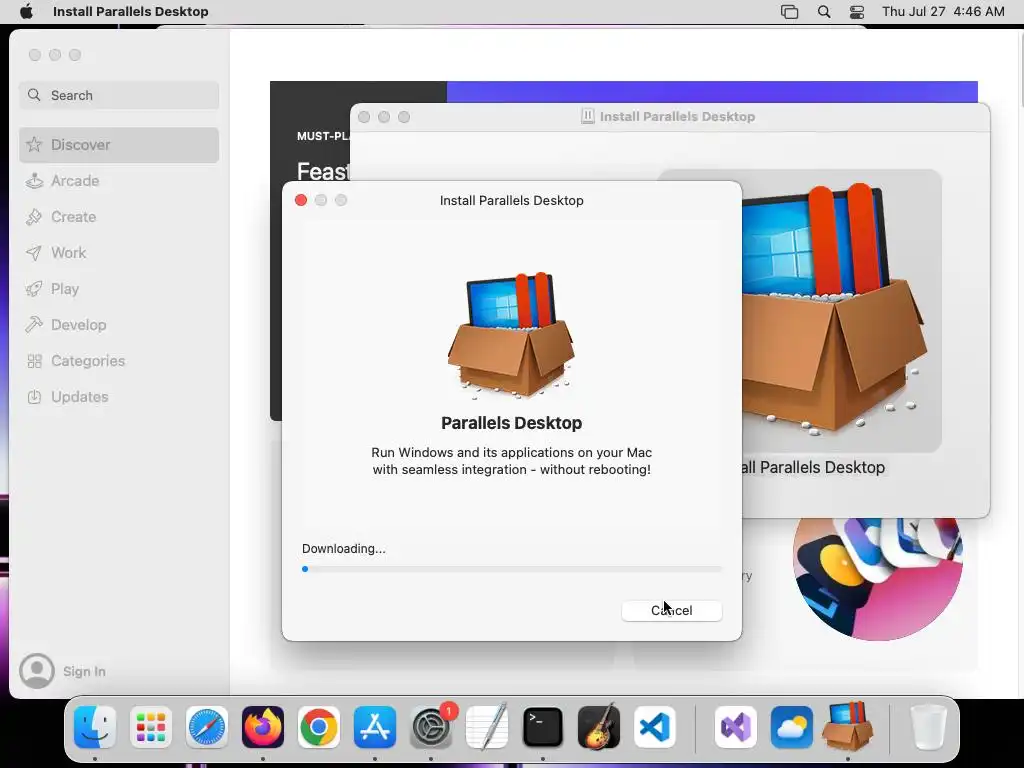Viewport: 1024px width, 768px height.
Task: Select Develop in App Store sidebar
Action: tap(119, 325)
